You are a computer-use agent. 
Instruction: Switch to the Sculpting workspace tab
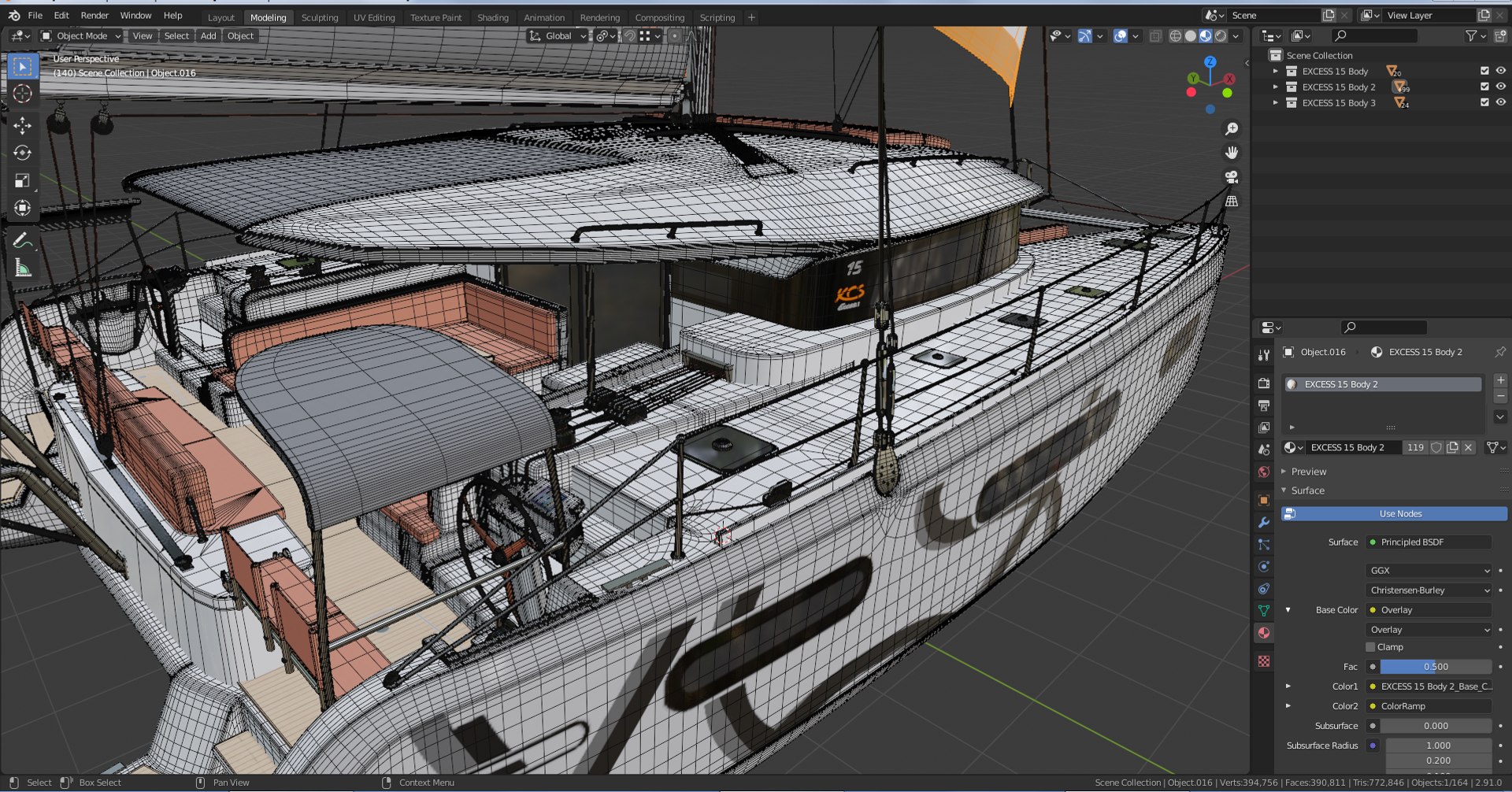pyautogui.click(x=320, y=17)
